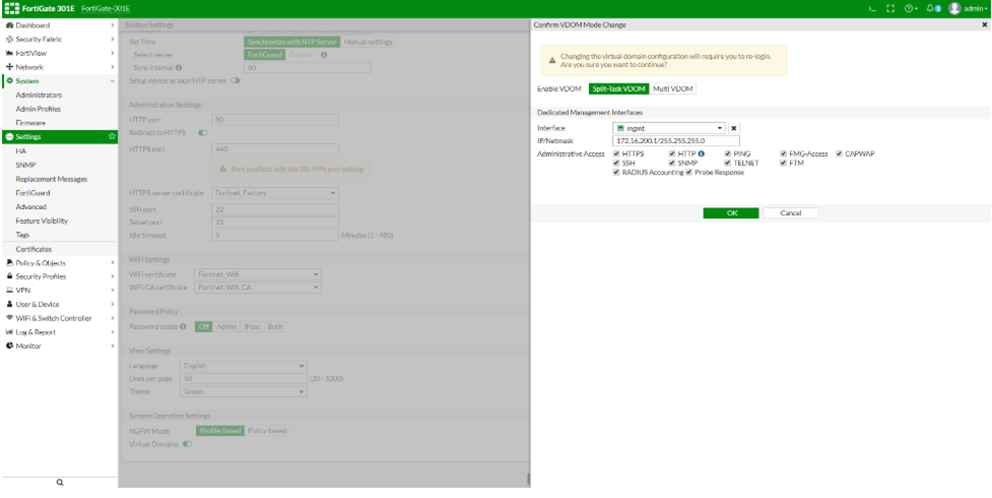This screenshot has width=992, height=498.
Task: Expand the Policy & Objects chevron
Action: pos(113,263)
